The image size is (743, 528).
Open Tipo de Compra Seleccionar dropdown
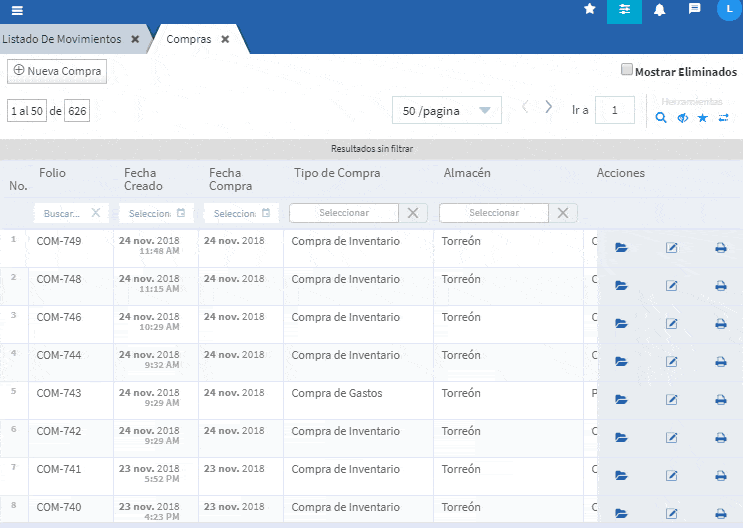tap(344, 213)
